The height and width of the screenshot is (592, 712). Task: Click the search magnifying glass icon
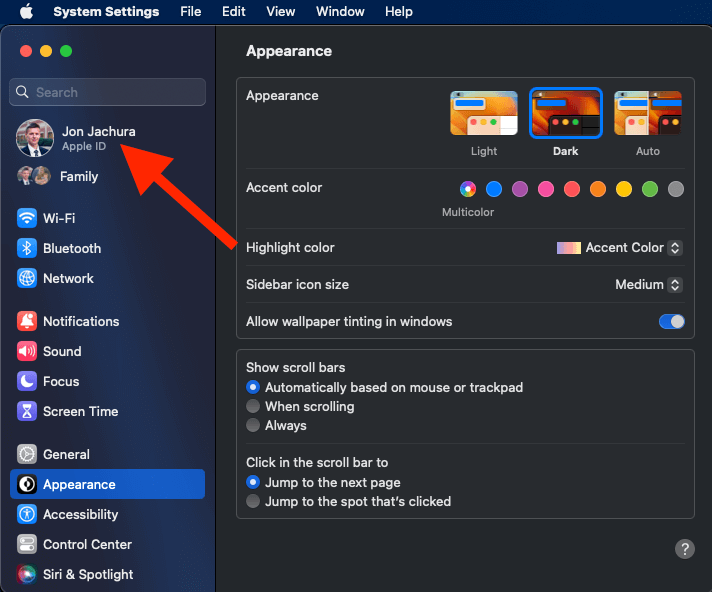[22, 92]
